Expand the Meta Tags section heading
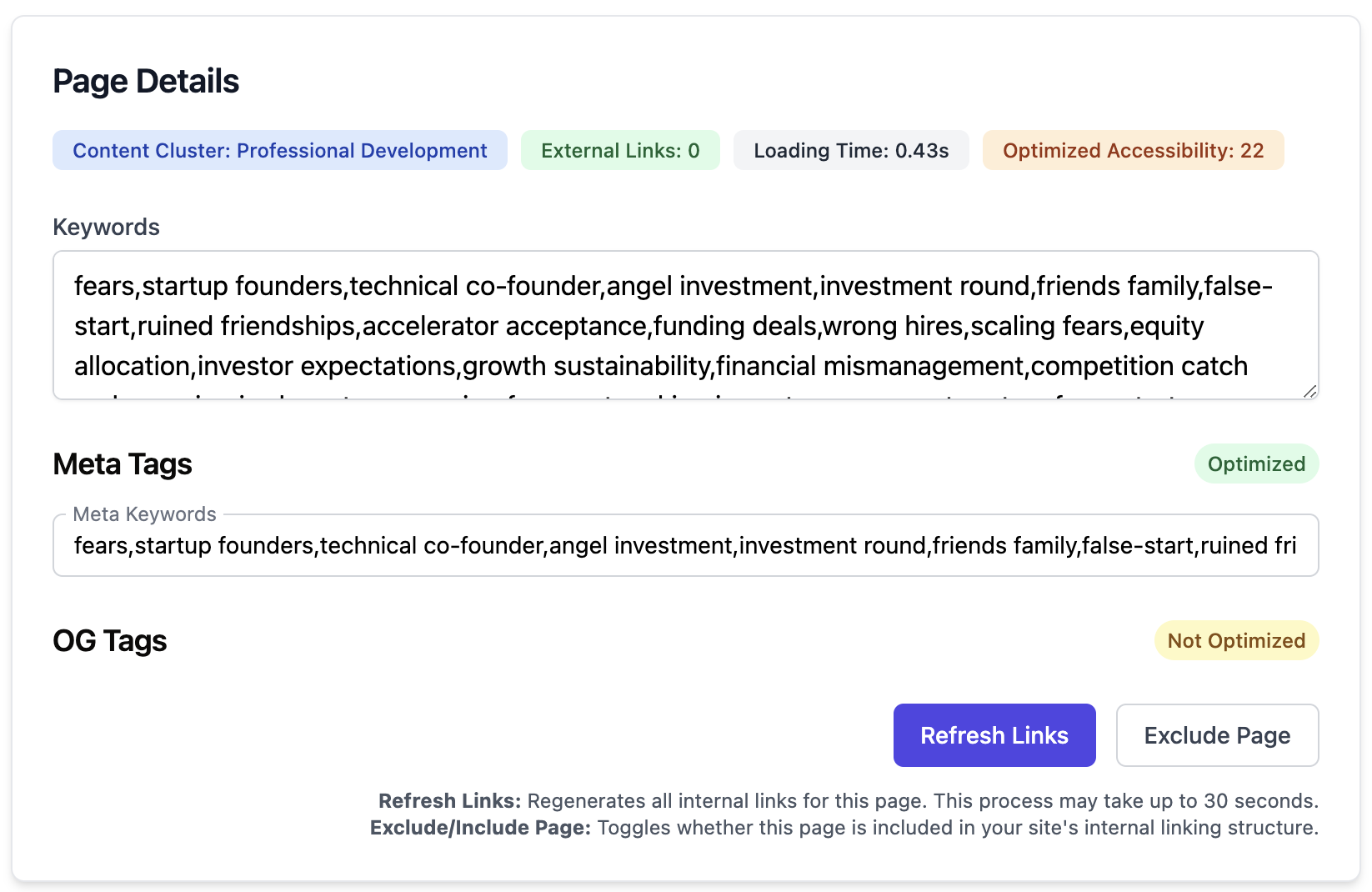Image resolution: width=1372 pixels, height=892 pixels. click(x=123, y=464)
